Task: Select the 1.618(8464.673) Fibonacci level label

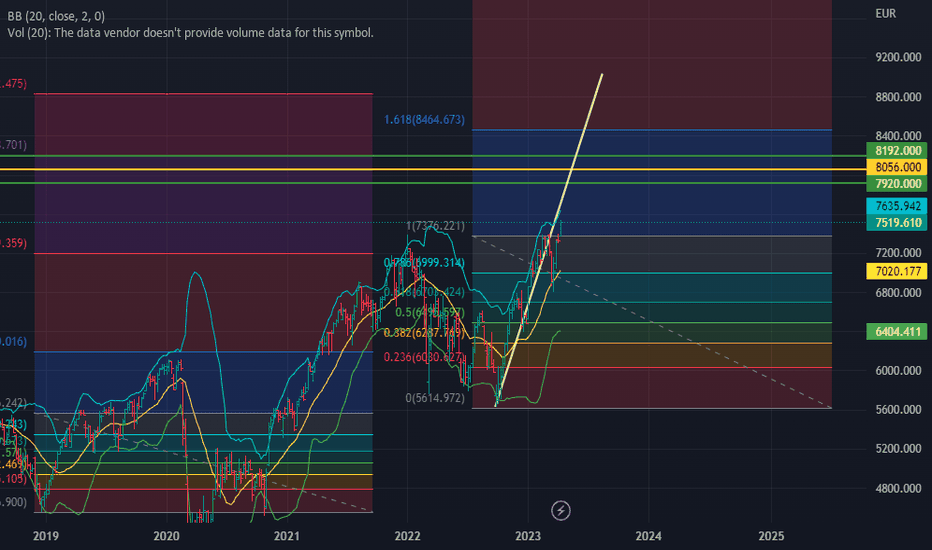Action: click(x=424, y=120)
